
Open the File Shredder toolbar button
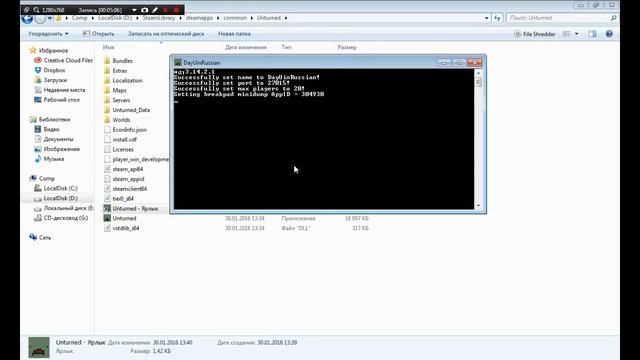[535, 34]
